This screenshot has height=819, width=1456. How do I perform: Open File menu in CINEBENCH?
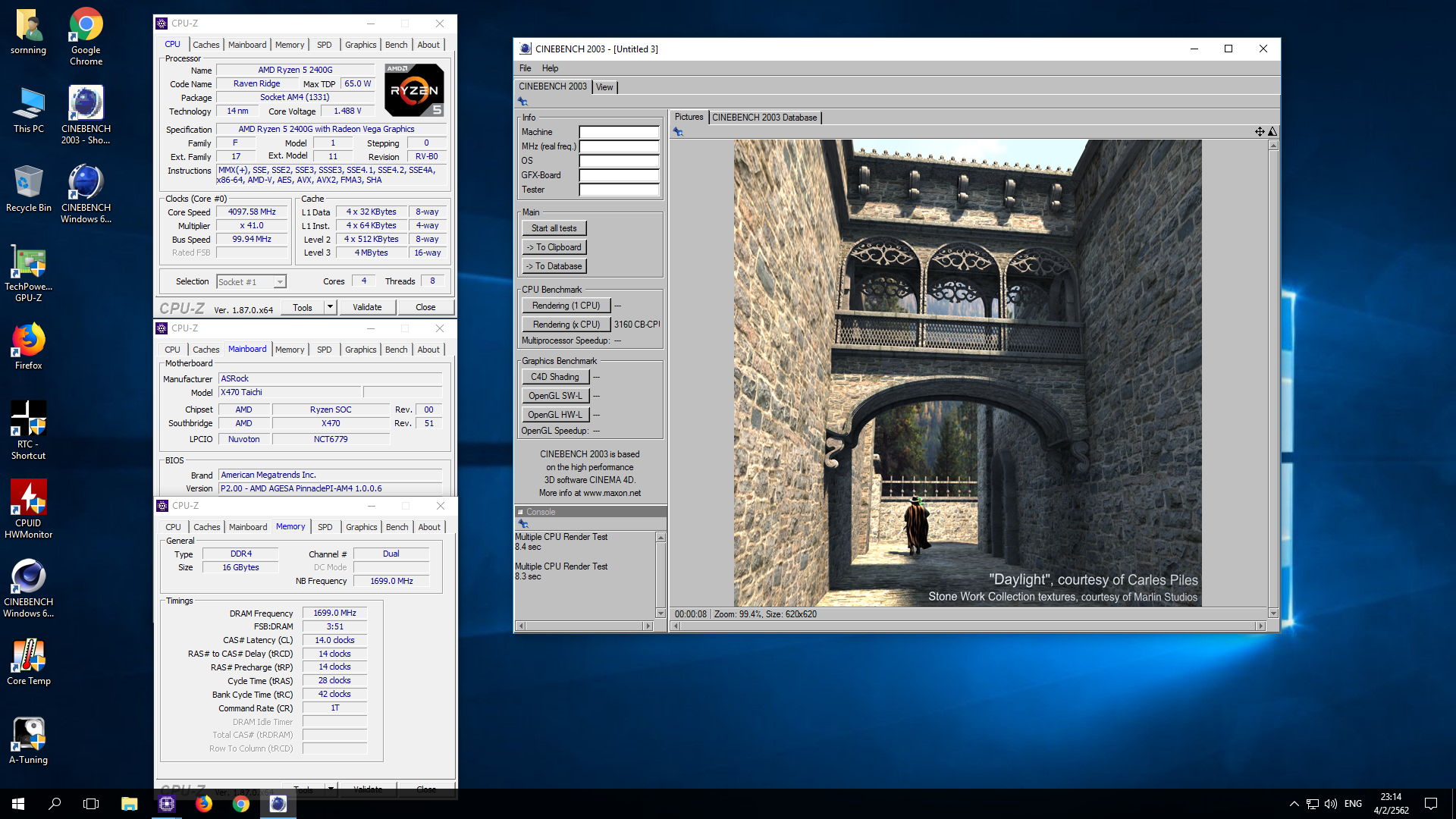(525, 68)
